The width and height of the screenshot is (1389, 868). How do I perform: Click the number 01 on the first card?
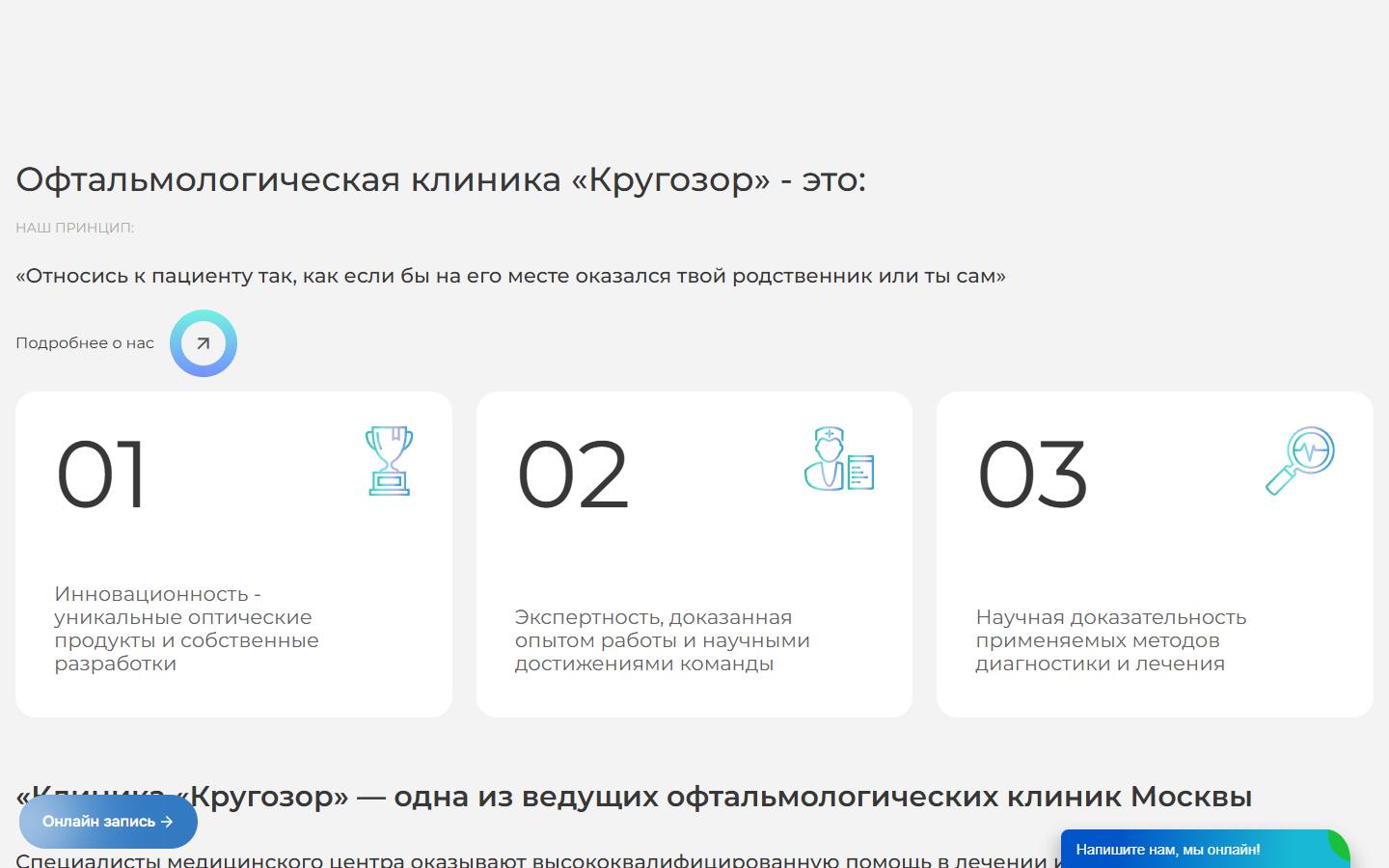[x=101, y=475]
